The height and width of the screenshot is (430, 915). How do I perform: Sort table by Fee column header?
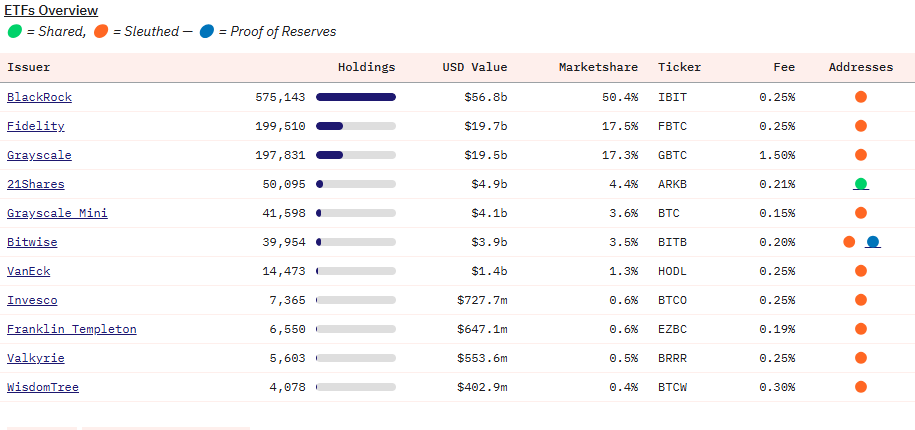tap(784, 67)
